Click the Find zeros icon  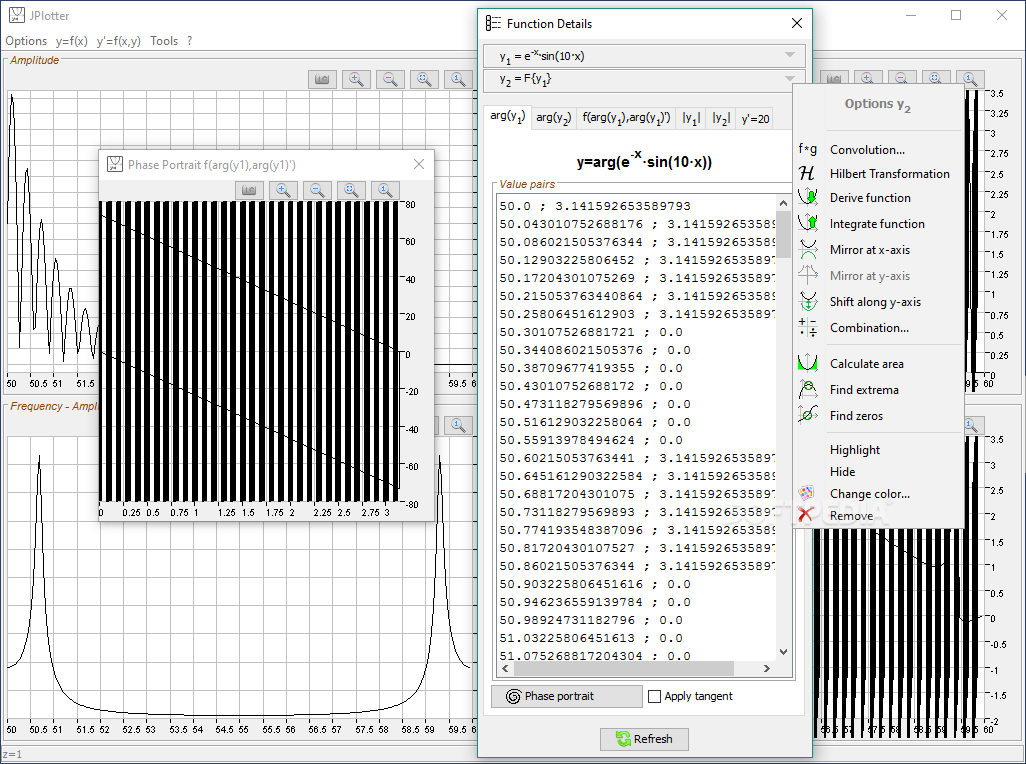pyautogui.click(x=807, y=415)
